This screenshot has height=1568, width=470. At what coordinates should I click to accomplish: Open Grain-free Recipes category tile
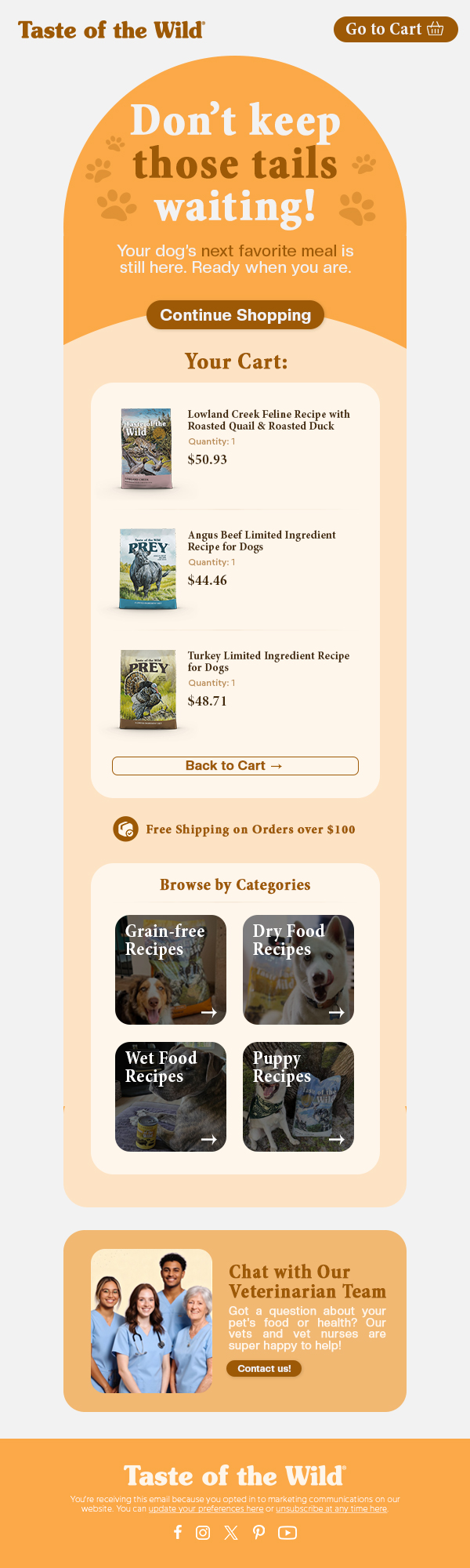tap(171, 970)
